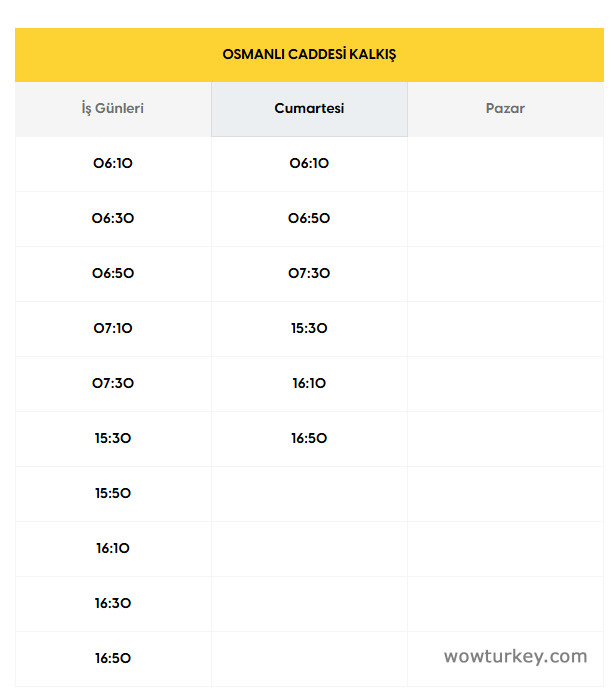Click the 06:10 weekday departure time
Viewport: 611px width, 699px height.
coord(113,163)
